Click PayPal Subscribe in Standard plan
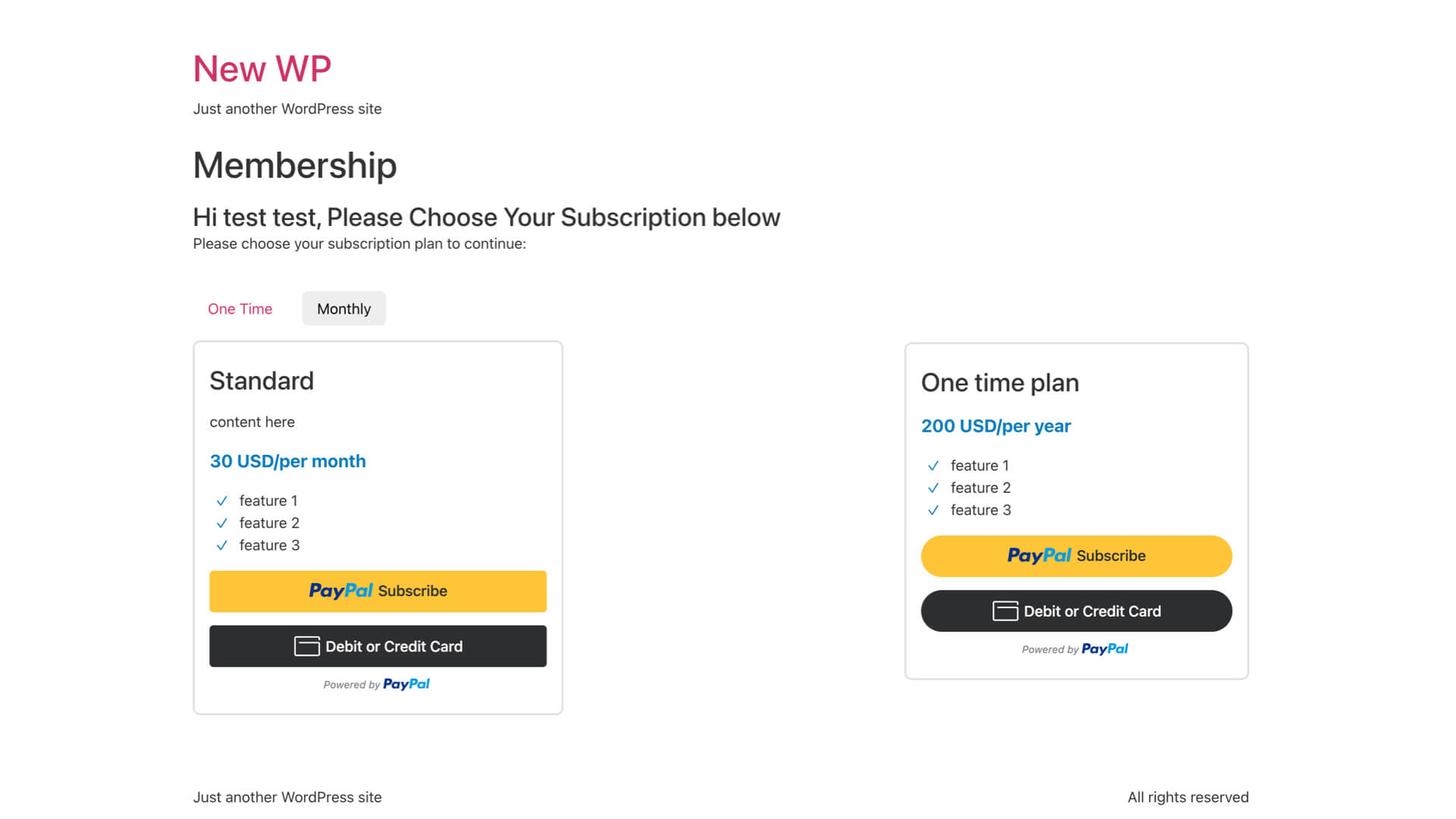This screenshot has width=1456, height=819. (x=378, y=591)
